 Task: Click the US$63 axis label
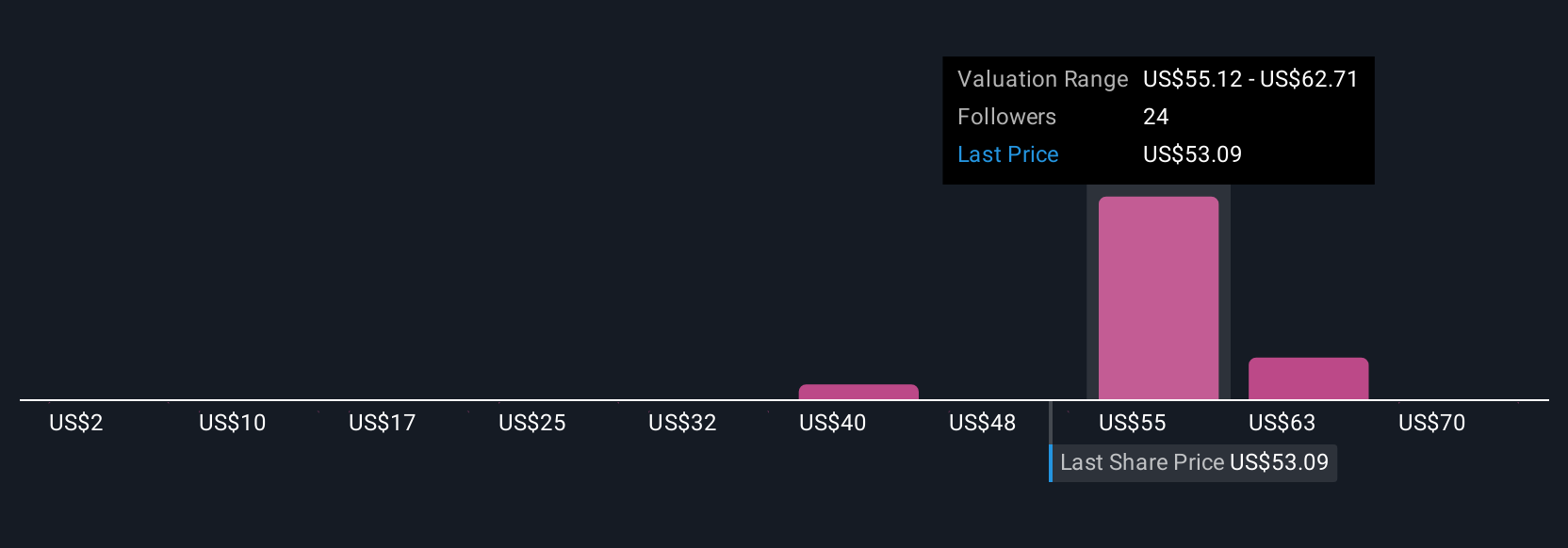pyautogui.click(x=1282, y=423)
